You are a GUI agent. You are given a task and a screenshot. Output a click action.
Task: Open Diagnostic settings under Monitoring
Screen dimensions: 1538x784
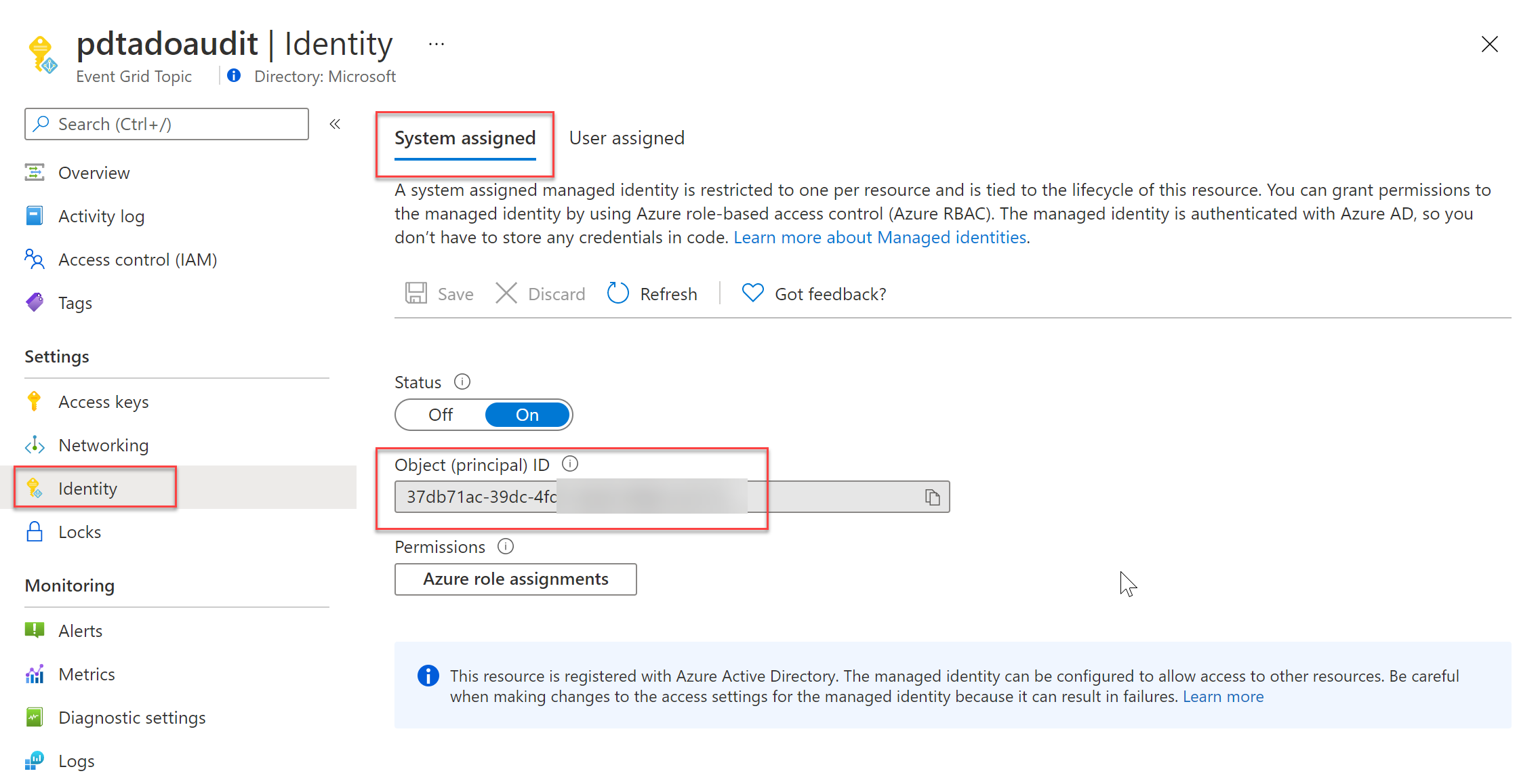[x=131, y=718]
